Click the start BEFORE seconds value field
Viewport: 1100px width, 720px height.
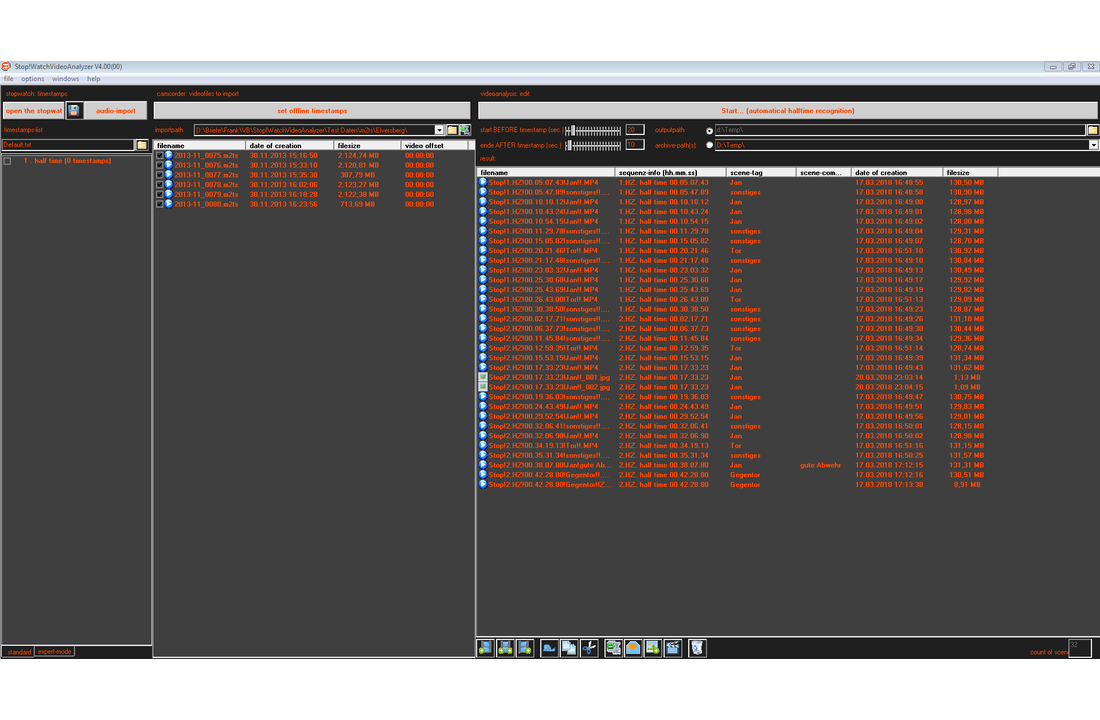tap(634, 130)
